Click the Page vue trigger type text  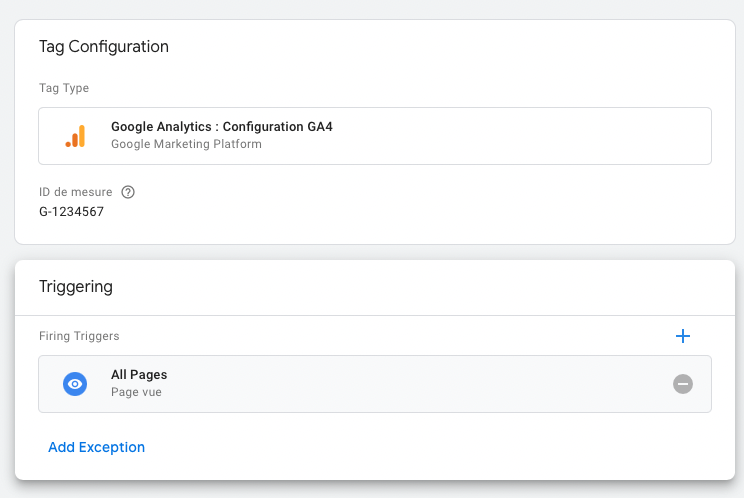click(x=136, y=392)
